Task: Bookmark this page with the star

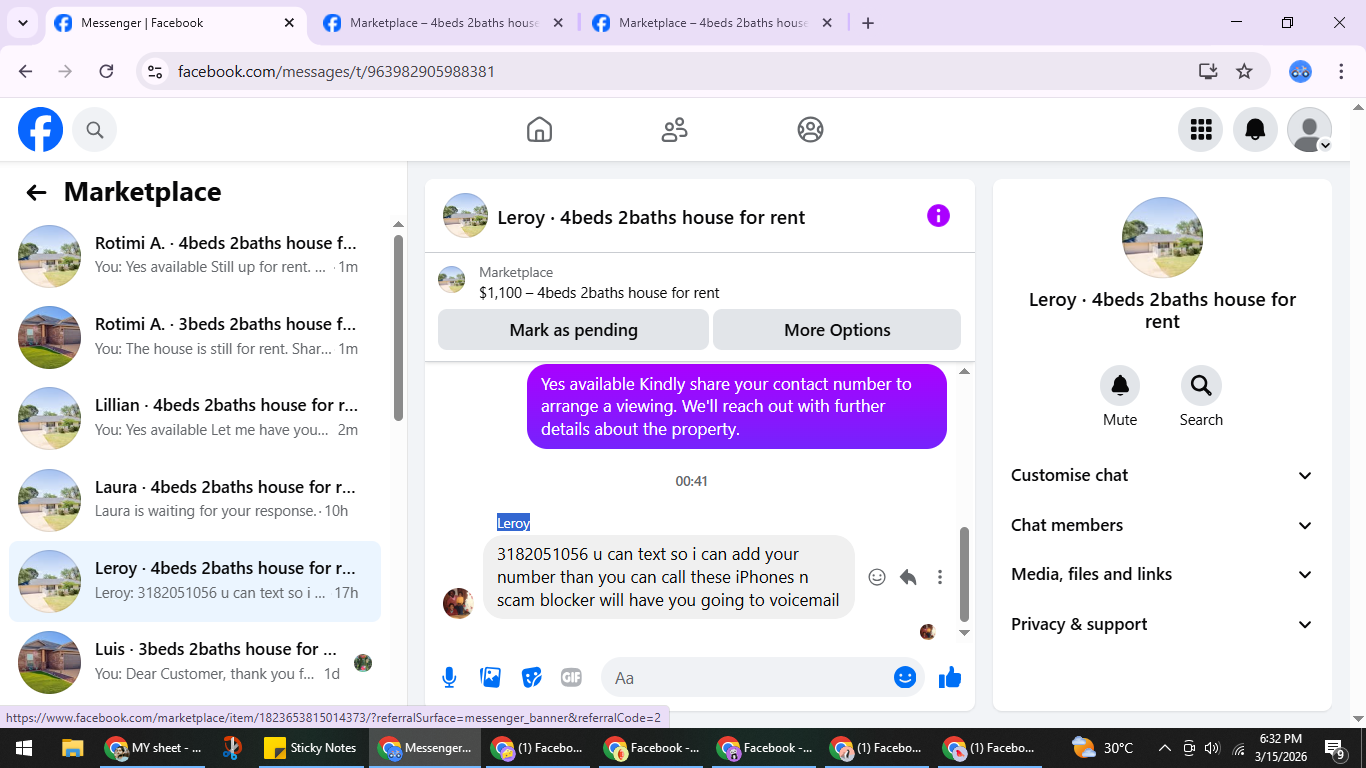Action: pos(1244,71)
